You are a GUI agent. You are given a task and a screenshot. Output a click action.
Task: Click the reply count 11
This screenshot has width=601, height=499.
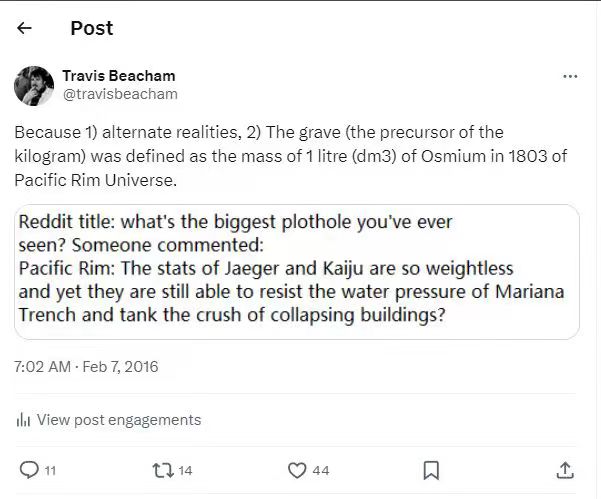click(51, 470)
